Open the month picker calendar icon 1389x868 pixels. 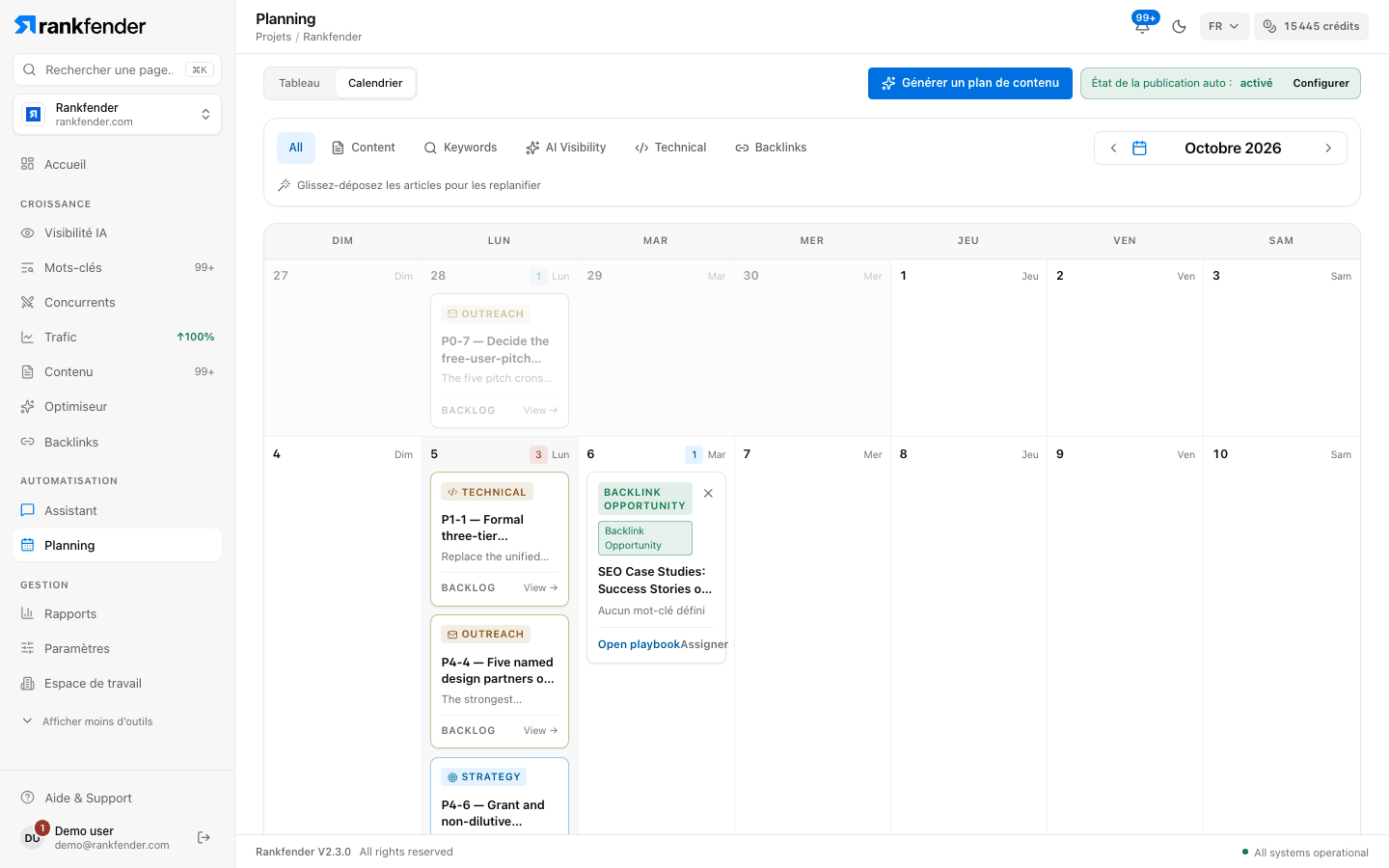pyautogui.click(x=1139, y=148)
